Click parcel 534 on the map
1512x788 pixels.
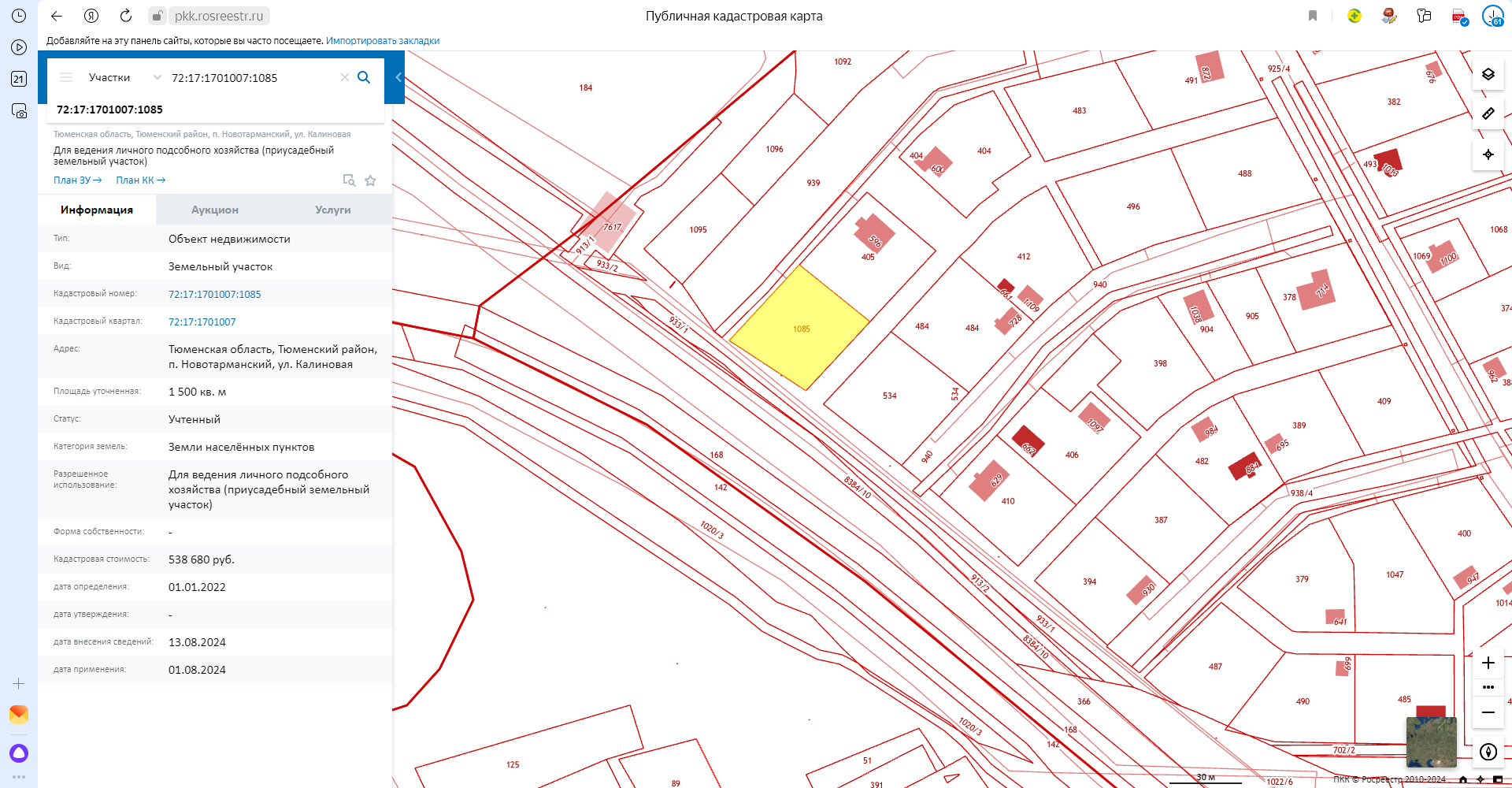coord(889,396)
